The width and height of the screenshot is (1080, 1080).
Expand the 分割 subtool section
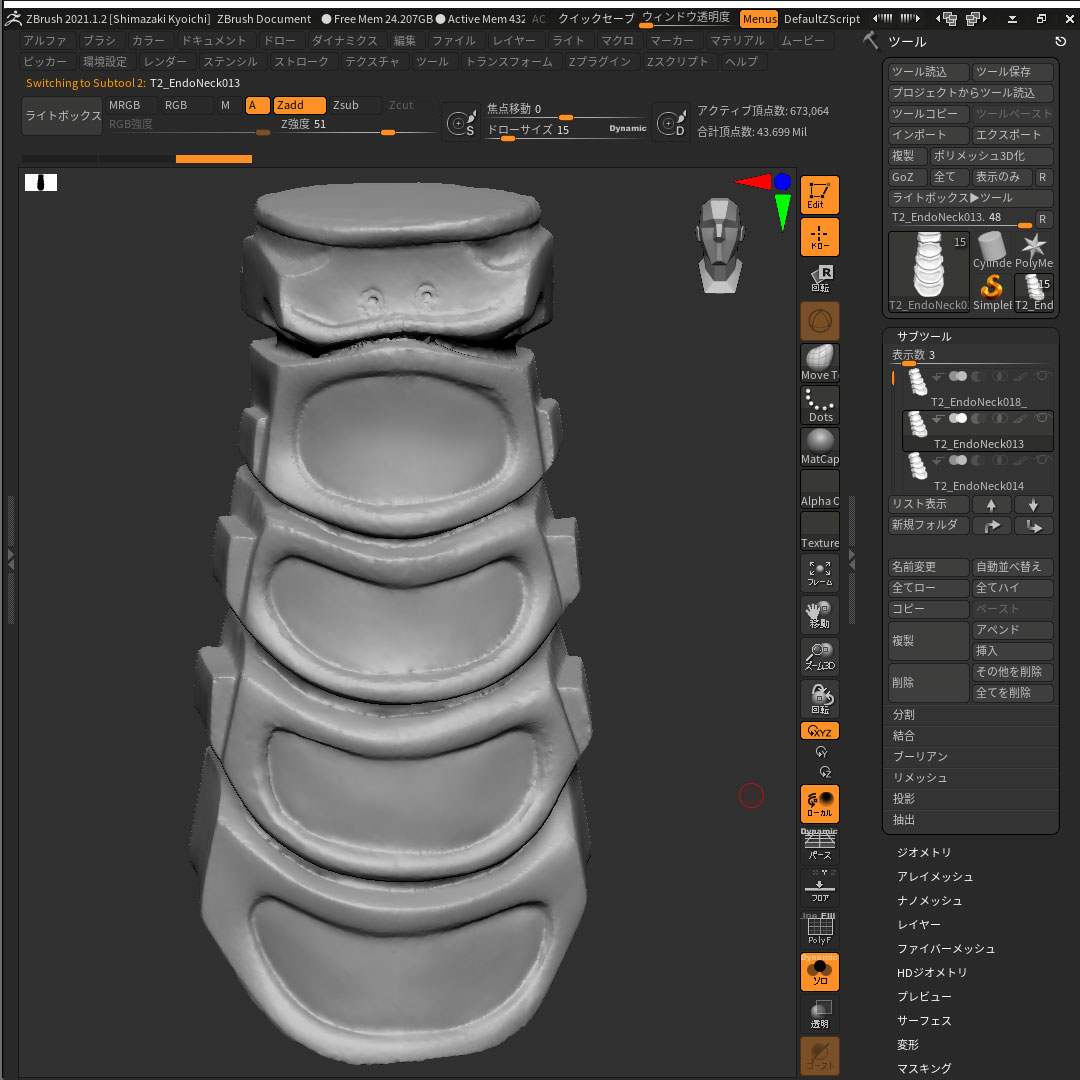(904, 715)
